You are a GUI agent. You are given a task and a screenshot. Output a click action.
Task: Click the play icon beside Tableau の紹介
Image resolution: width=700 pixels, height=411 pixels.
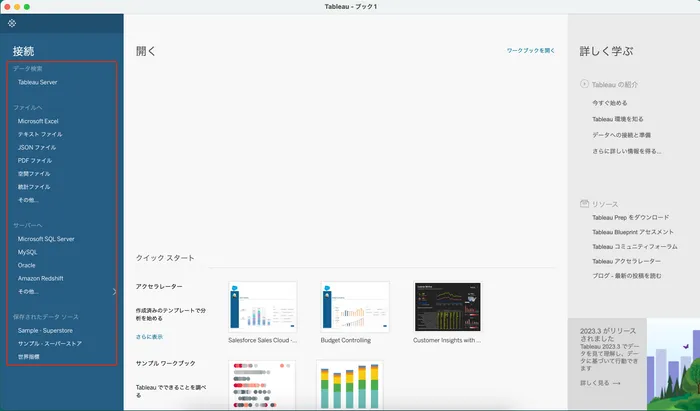(x=584, y=84)
